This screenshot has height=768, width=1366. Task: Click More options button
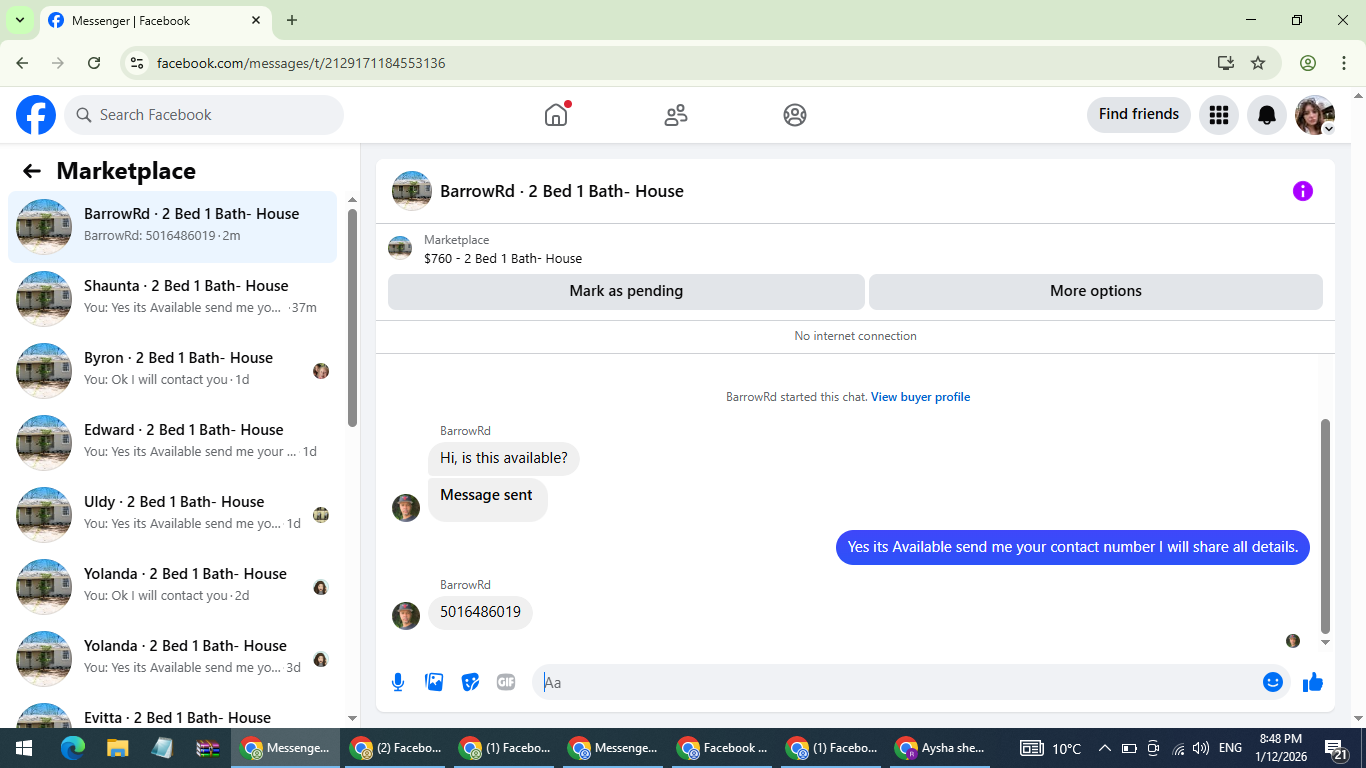click(x=1096, y=291)
